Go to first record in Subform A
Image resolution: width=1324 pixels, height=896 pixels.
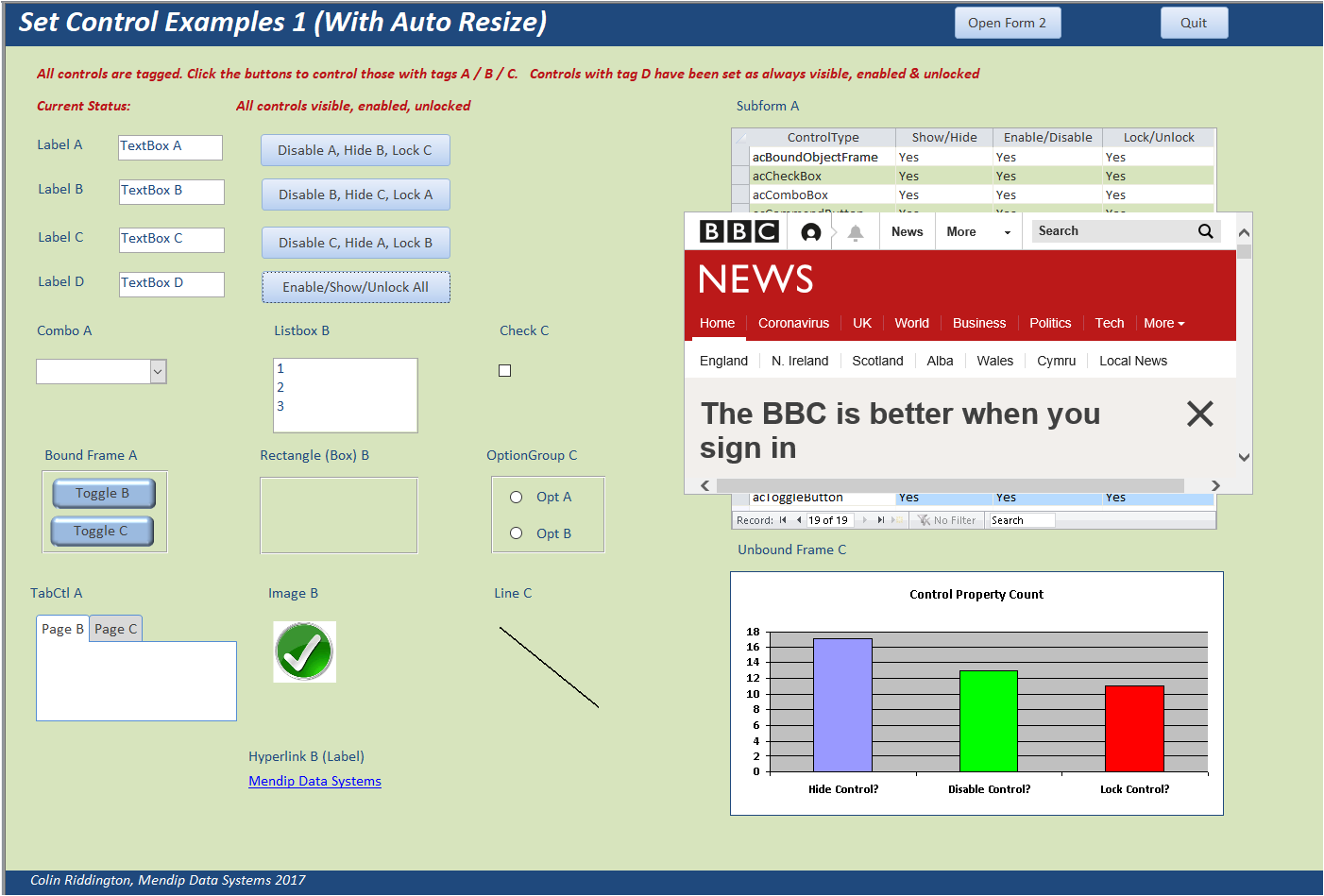tap(783, 520)
